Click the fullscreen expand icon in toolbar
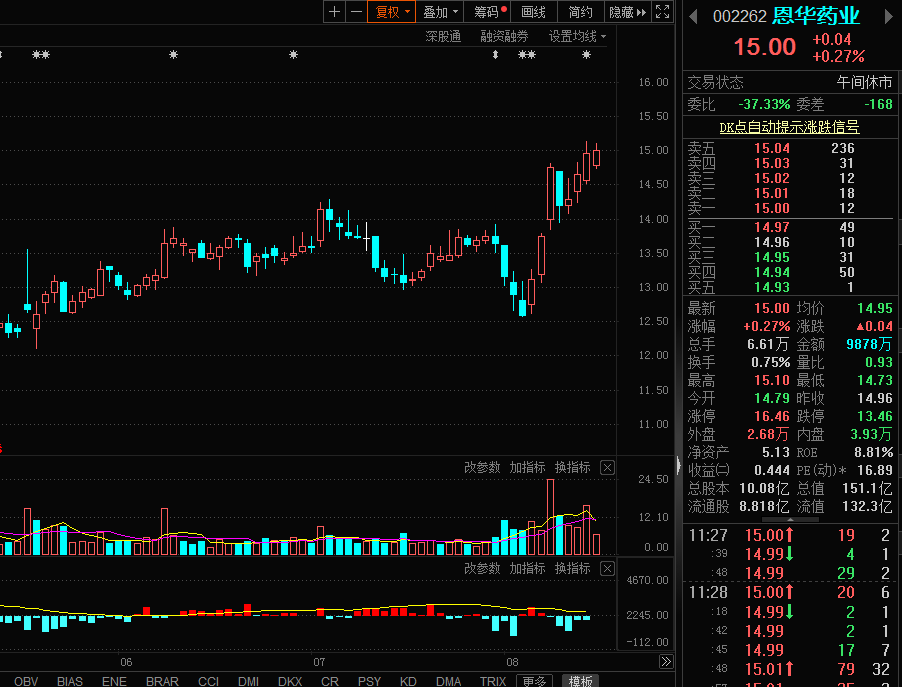 pos(662,12)
